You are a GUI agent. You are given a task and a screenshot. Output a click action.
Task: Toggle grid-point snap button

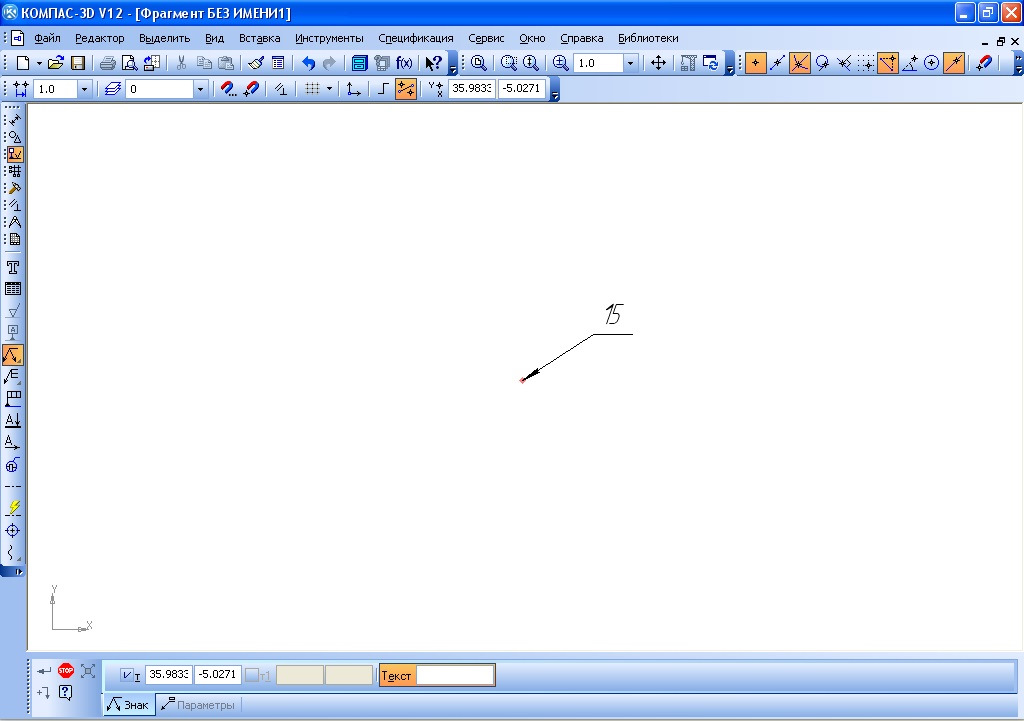pyautogui.click(x=866, y=63)
